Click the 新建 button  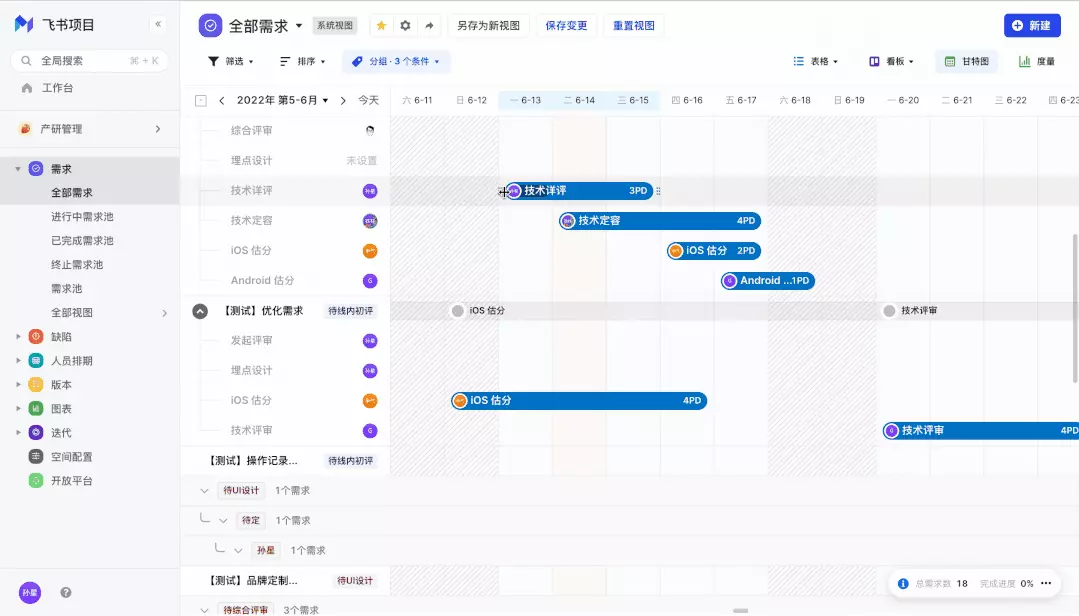click(x=1031, y=26)
